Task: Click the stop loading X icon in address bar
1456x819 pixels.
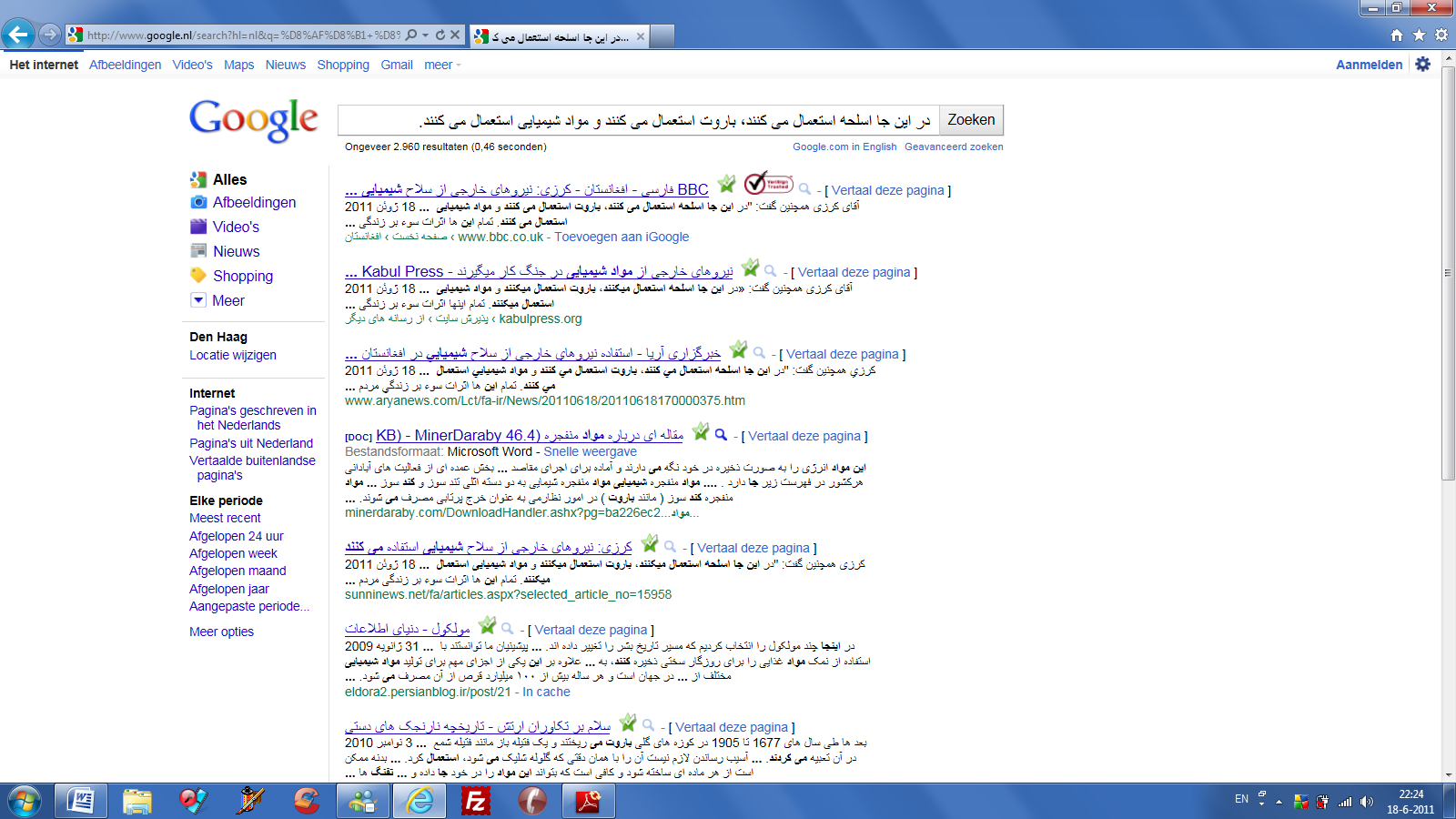Action: [455, 35]
